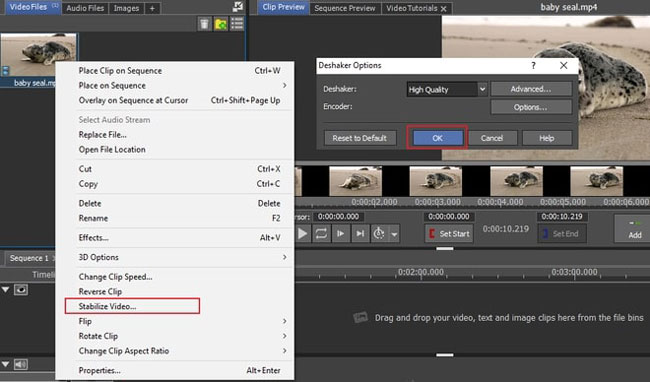Click filmstrip thumbnail at 0:00:03.000
650x382 pixels.
tap(435, 181)
